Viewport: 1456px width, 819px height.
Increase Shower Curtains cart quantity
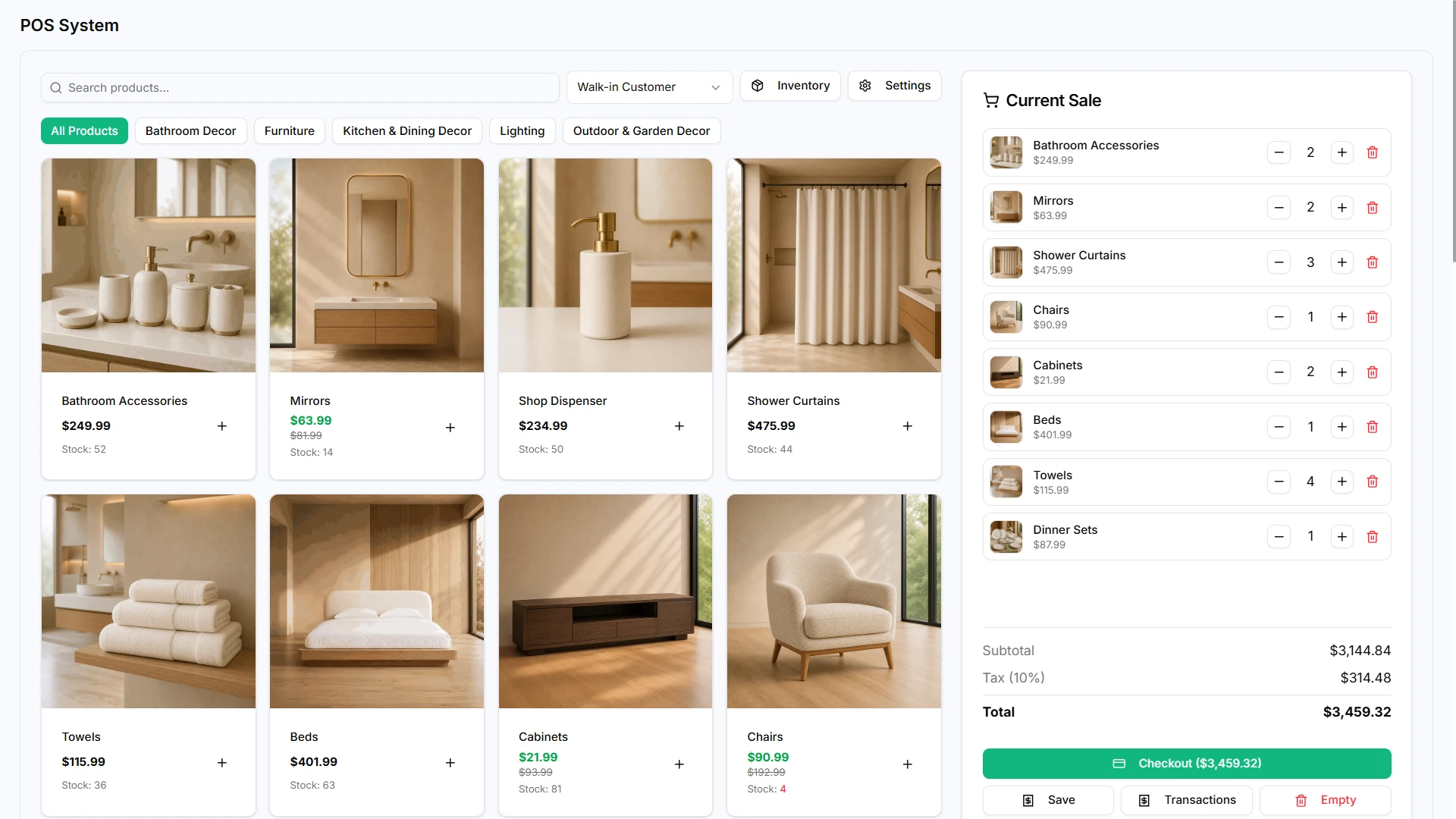(1342, 262)
